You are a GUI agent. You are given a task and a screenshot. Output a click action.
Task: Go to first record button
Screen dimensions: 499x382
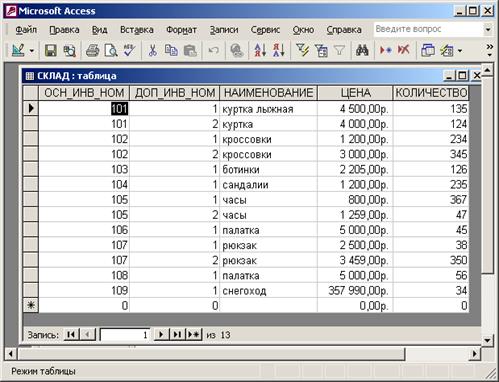pyautogui.click(x=71, y=334)
